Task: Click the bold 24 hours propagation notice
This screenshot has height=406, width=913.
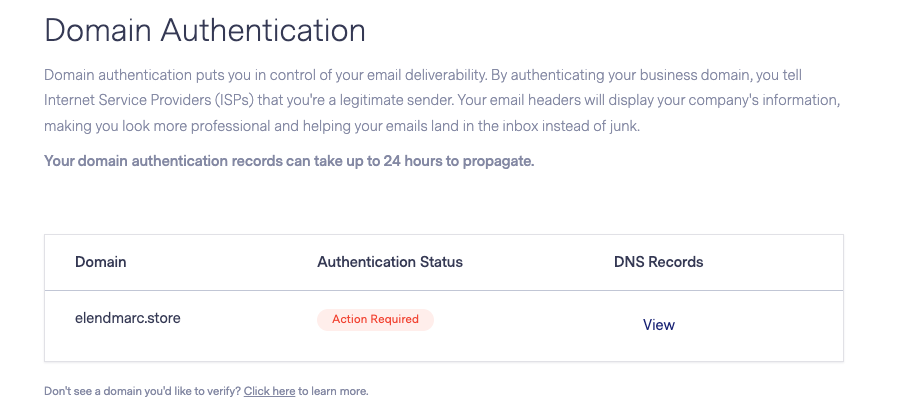Action: (x=289, y=161)
